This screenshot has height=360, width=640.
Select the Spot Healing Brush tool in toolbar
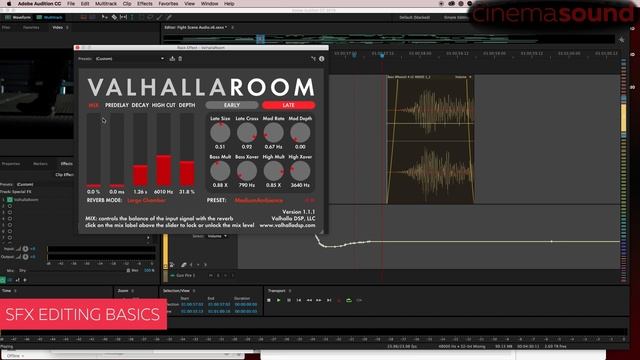[x=169, y=18]
